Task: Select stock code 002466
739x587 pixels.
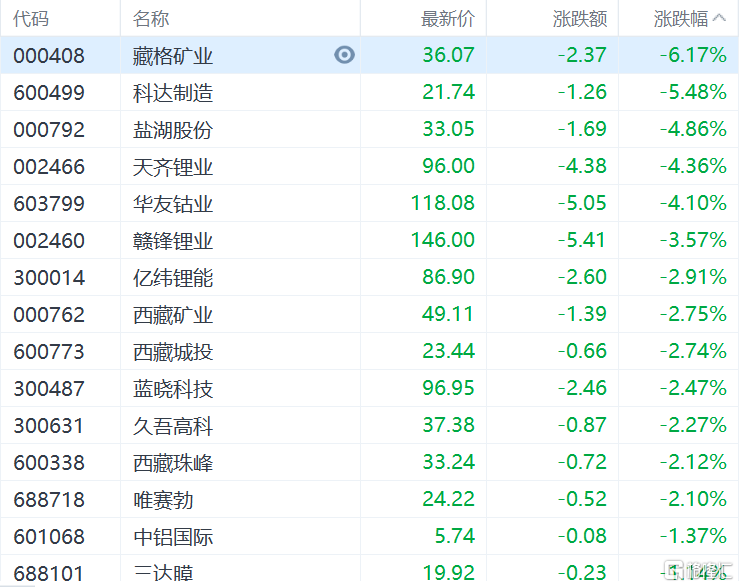Action: 49,166
